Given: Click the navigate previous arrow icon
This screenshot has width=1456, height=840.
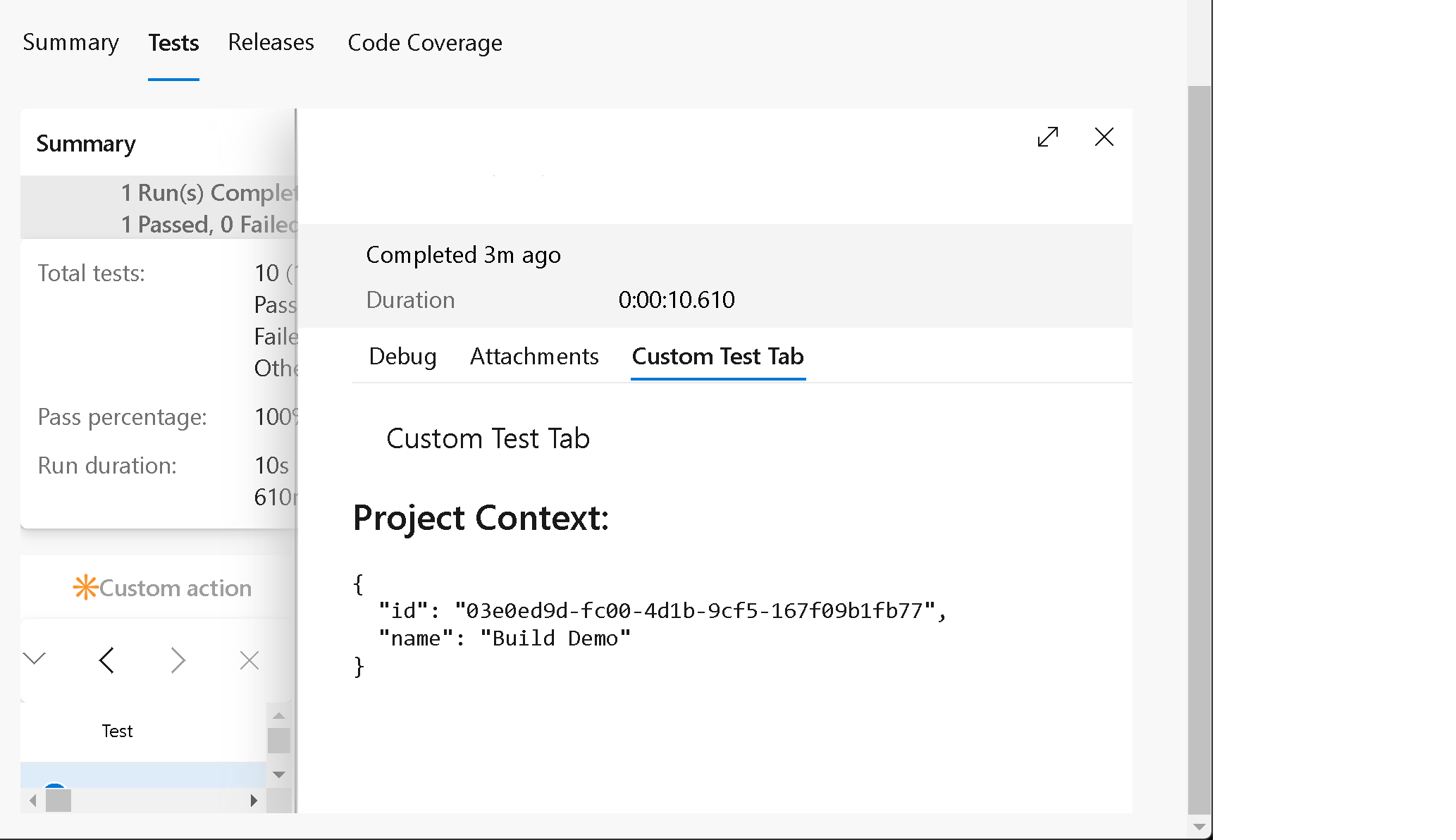Looking at the screenshot, I should (x=106, y=660).
